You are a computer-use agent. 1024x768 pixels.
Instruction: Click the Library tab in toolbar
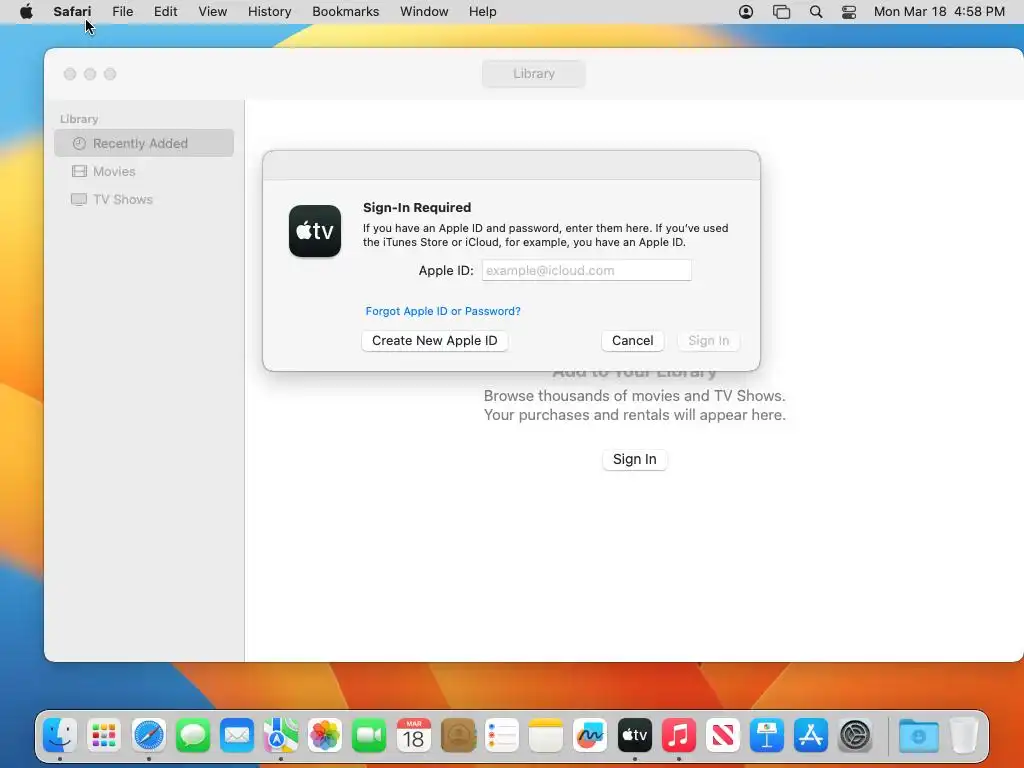pos(534,74)
